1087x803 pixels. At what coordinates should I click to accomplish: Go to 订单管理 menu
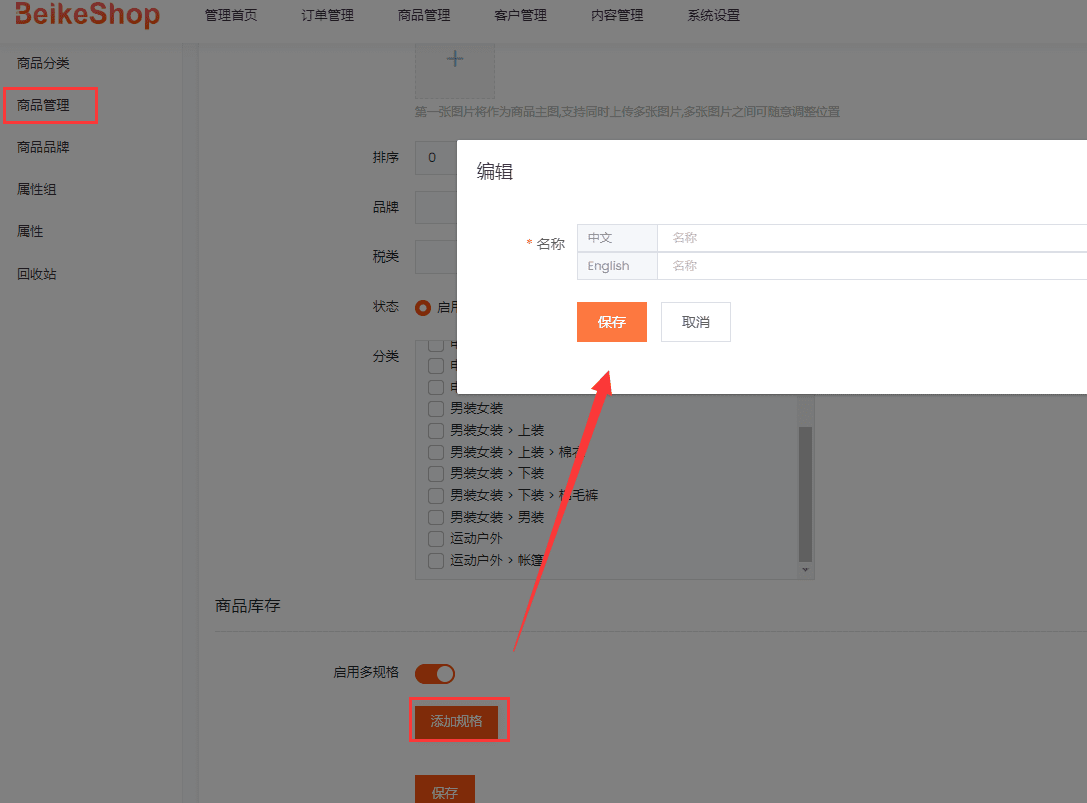(x=327, y=16)
